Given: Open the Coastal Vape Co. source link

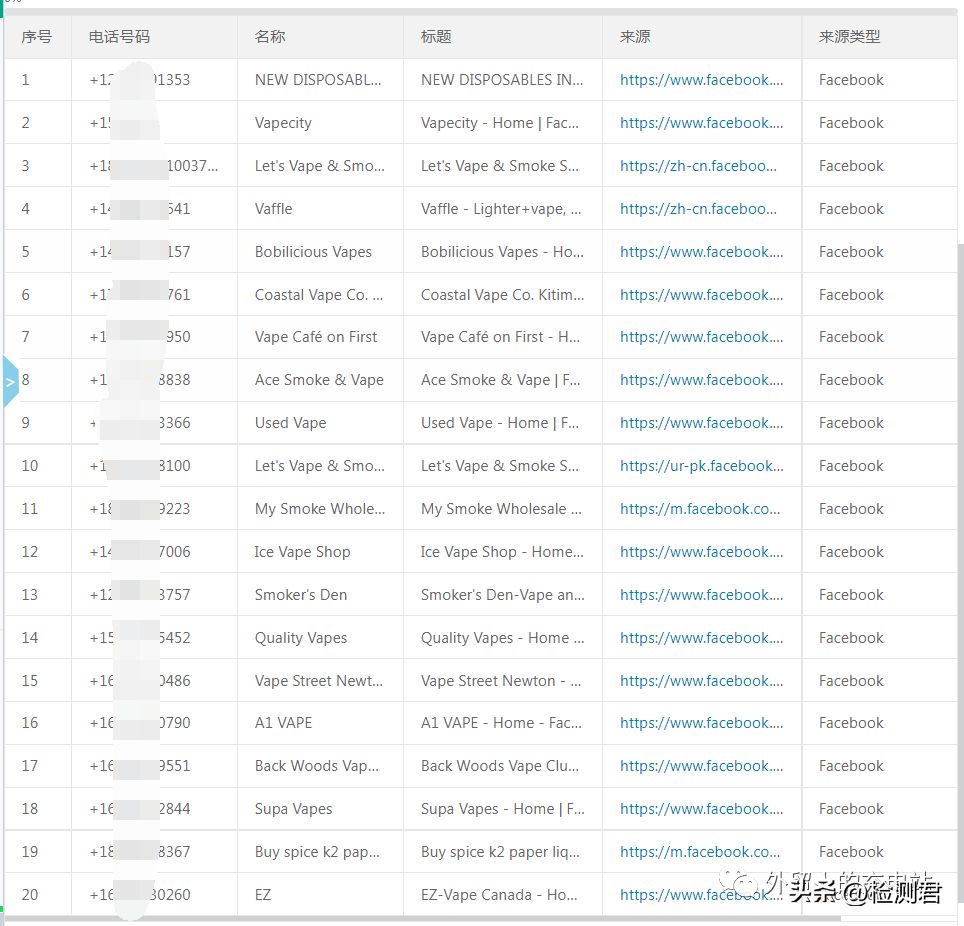Looking at the screenshot, I should pos(701,295).
